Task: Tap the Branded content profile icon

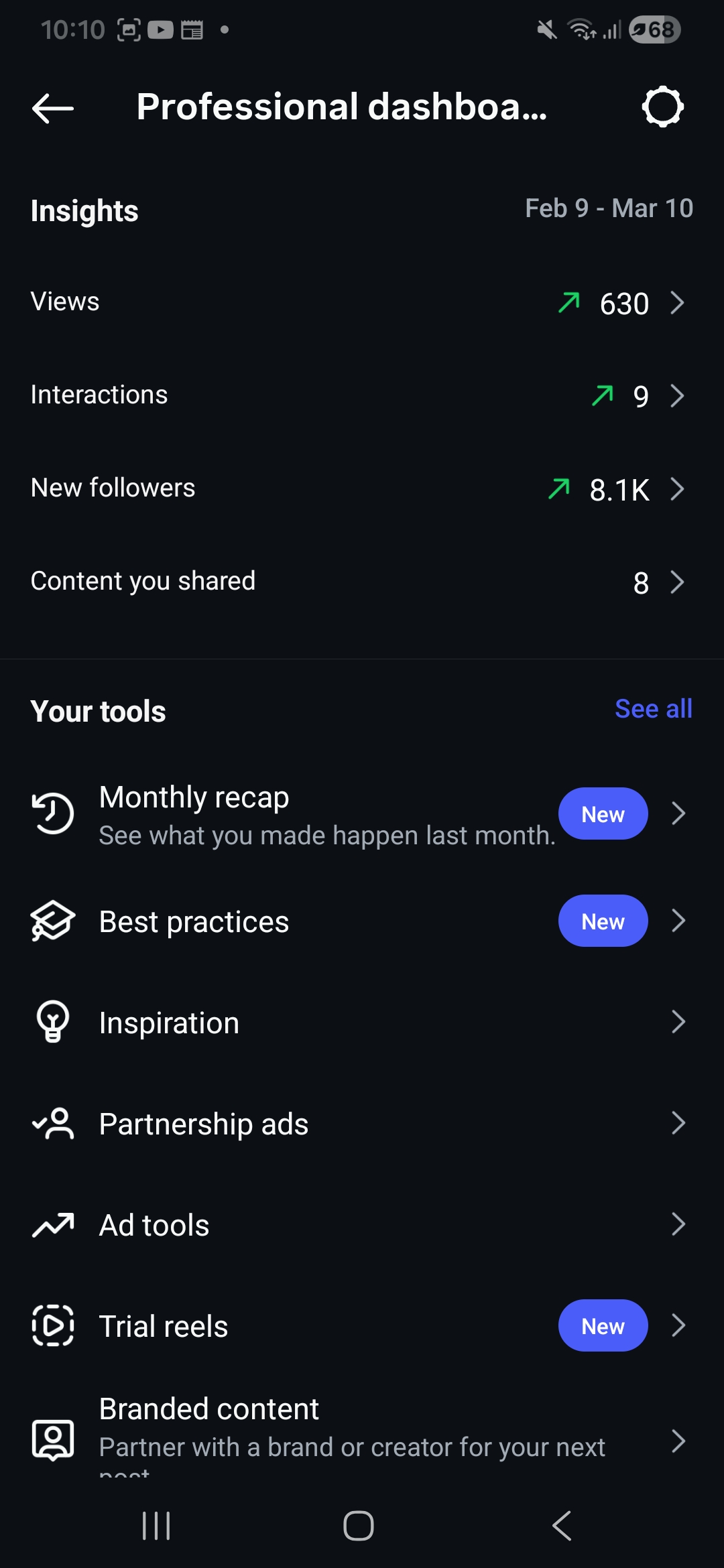Action: 52,1439
